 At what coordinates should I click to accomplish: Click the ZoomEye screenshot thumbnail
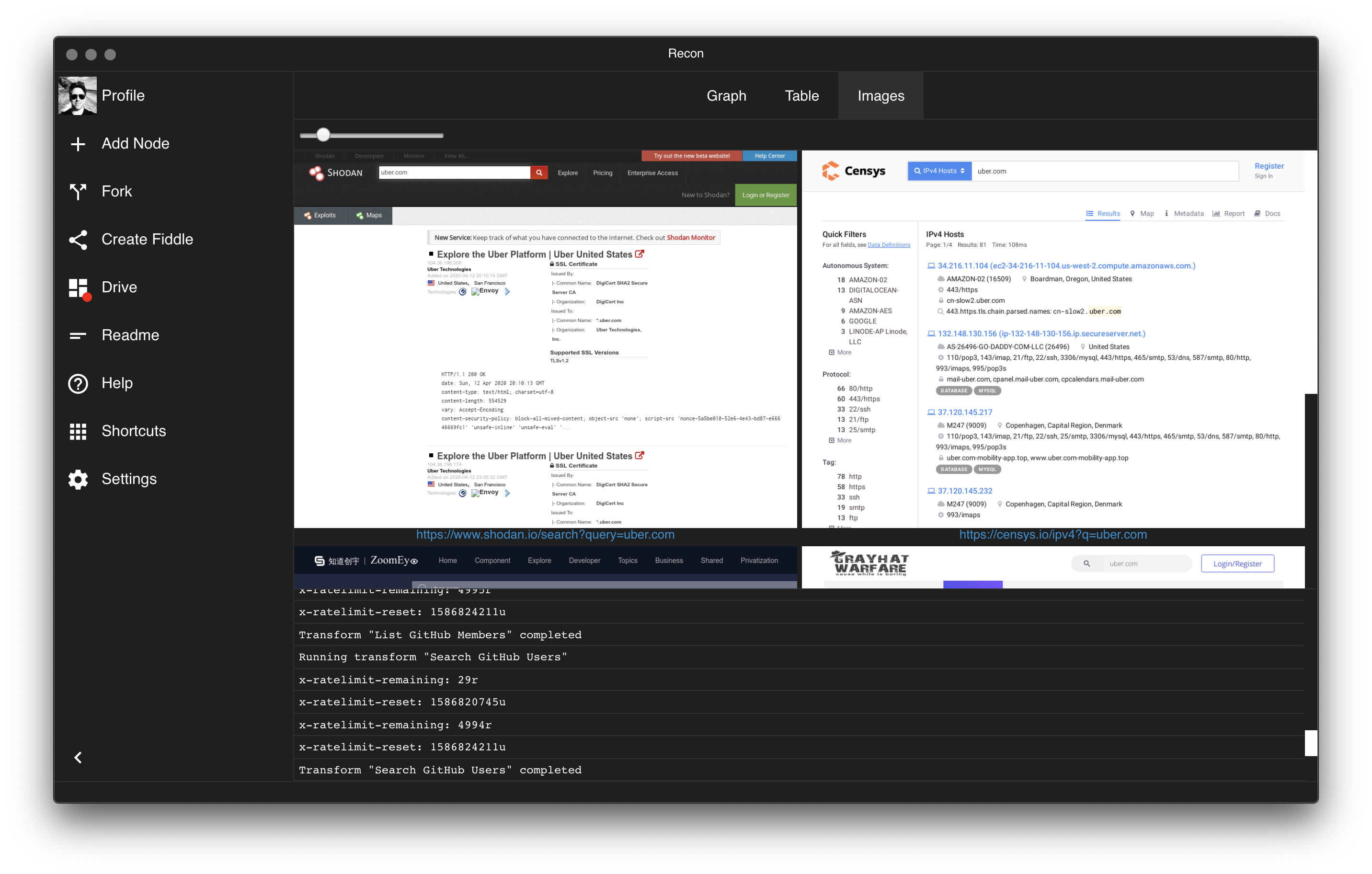click(545, 567)
